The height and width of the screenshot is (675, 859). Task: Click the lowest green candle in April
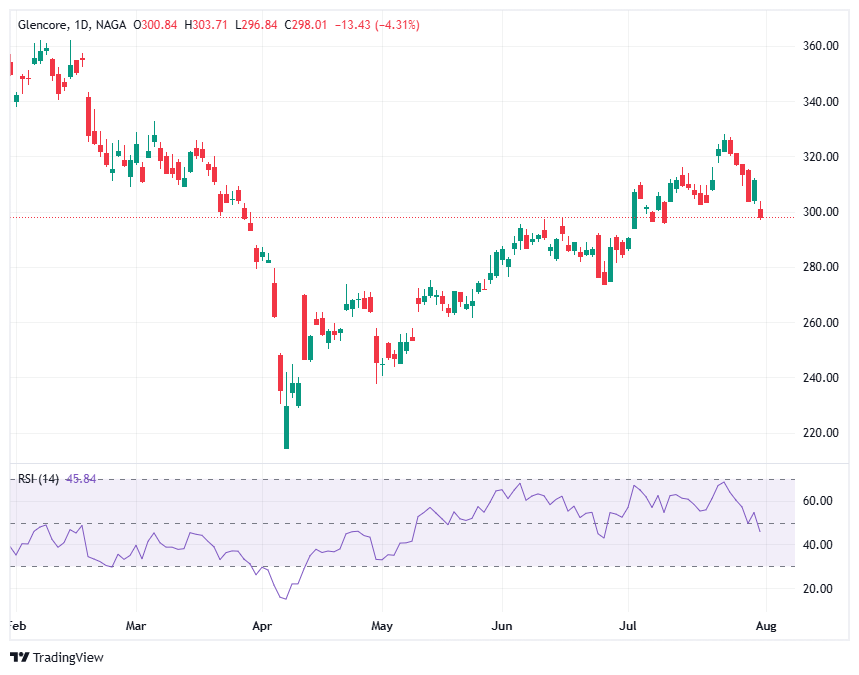[x=286, y=426]
